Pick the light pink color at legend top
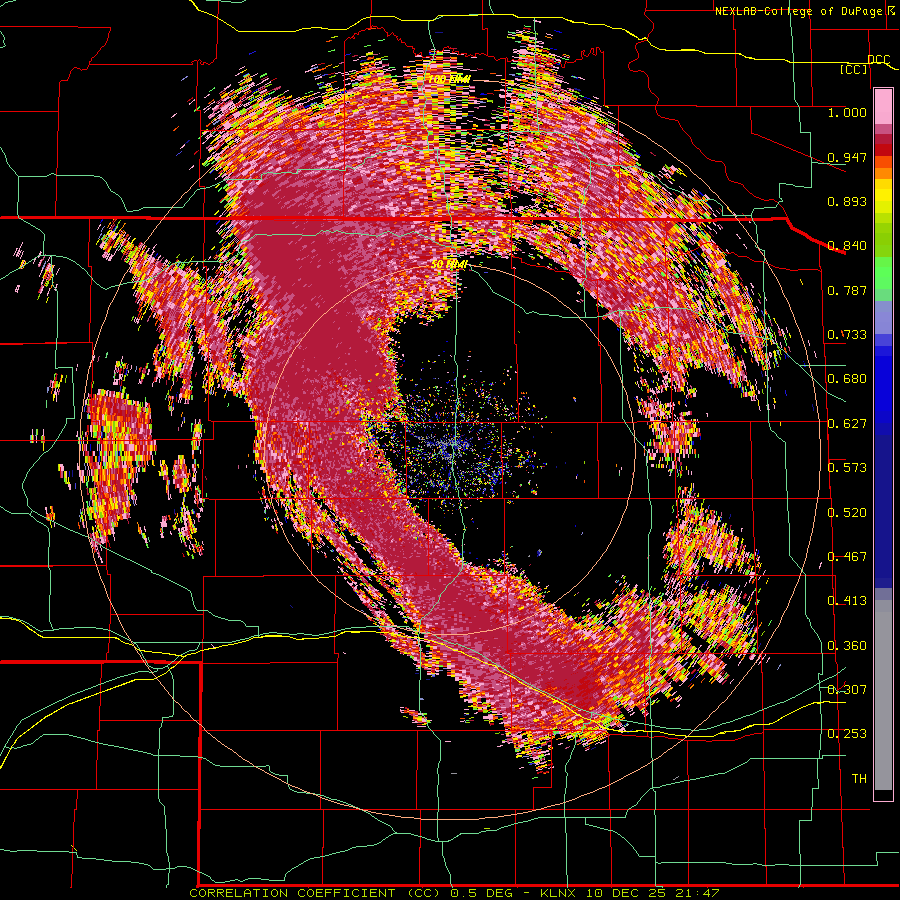The image size is (900, 900). tap(883, 106)
